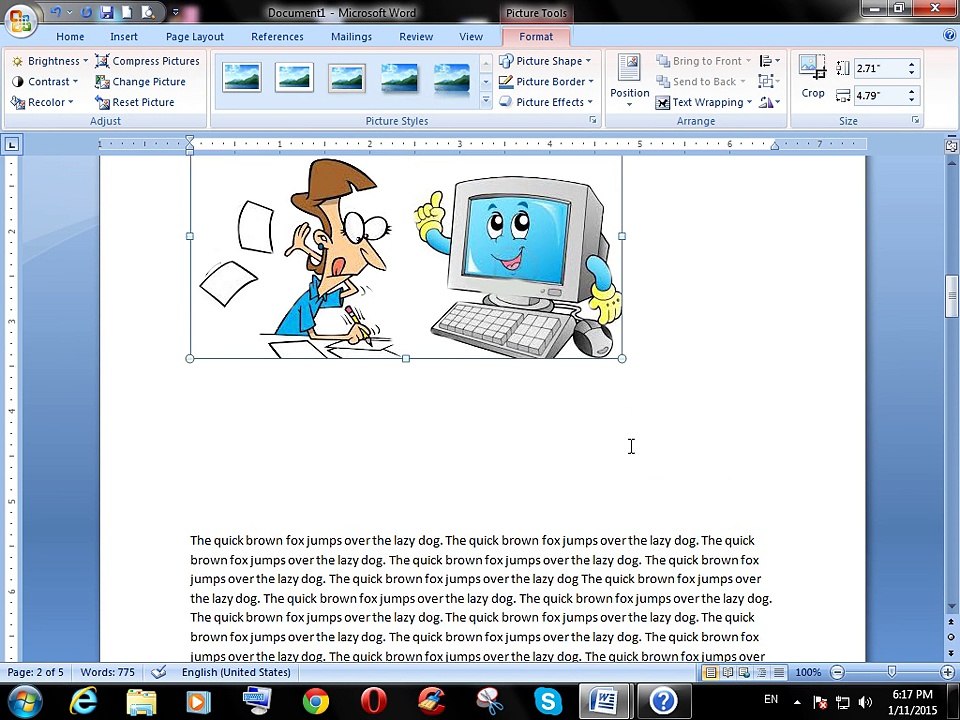
Task: Click the ruler tab selector button
Action: tap(12, 144)
